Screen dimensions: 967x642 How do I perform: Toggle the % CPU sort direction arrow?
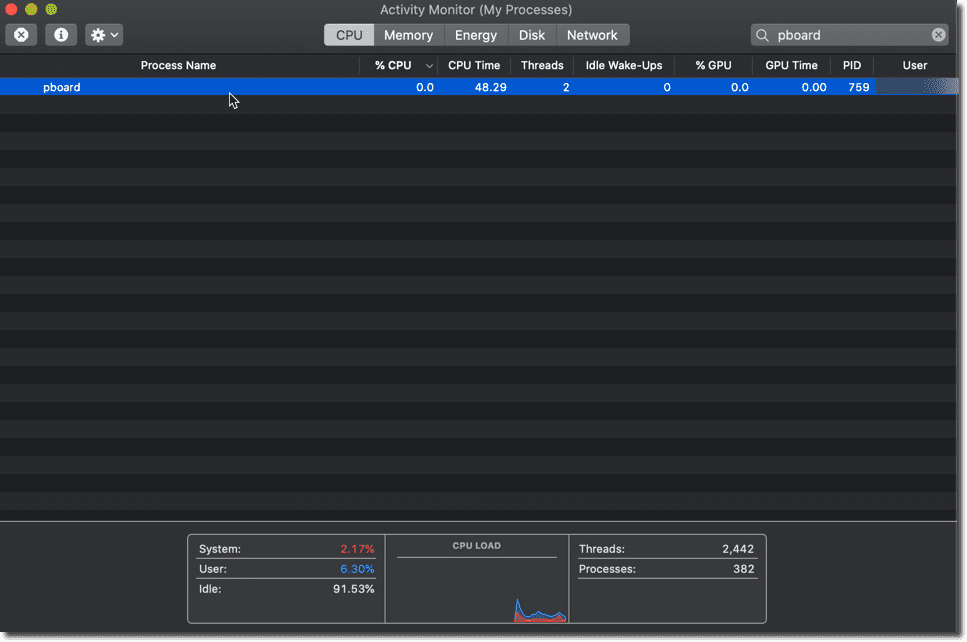tap(429, 66)
